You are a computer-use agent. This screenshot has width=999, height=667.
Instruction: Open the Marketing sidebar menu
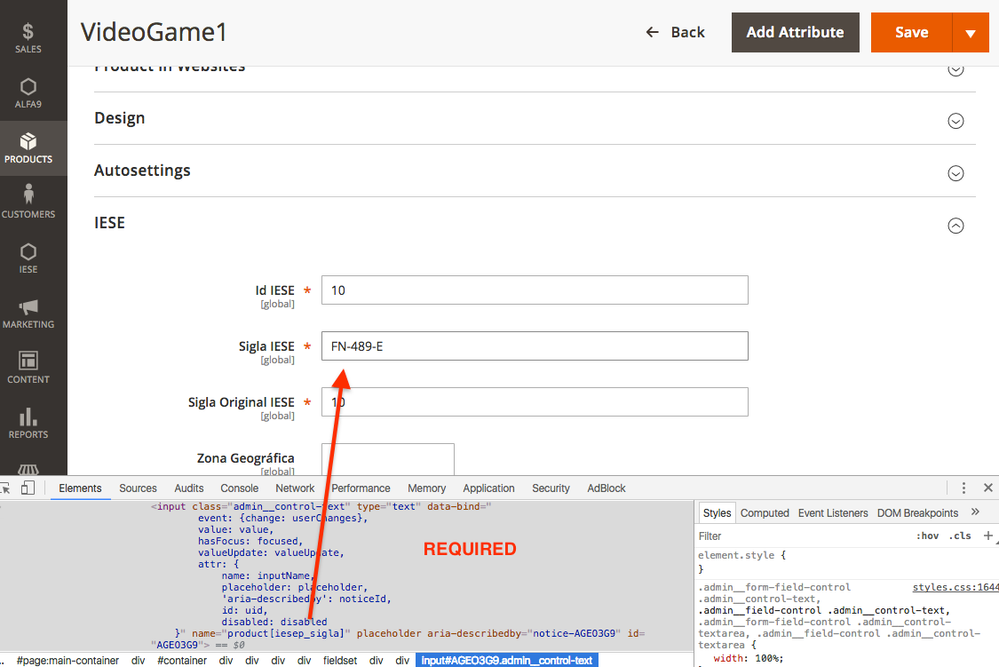(x=28, y=313)
